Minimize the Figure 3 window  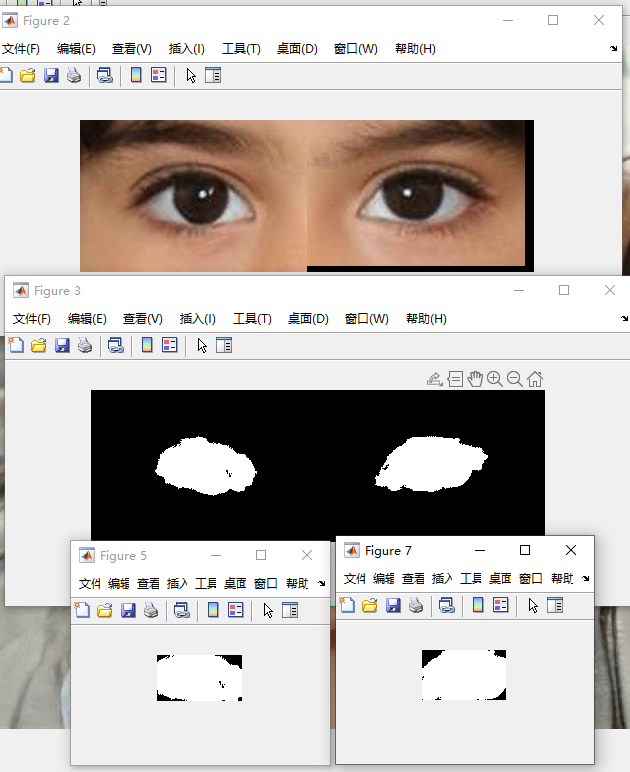click(x=519, y=290)
